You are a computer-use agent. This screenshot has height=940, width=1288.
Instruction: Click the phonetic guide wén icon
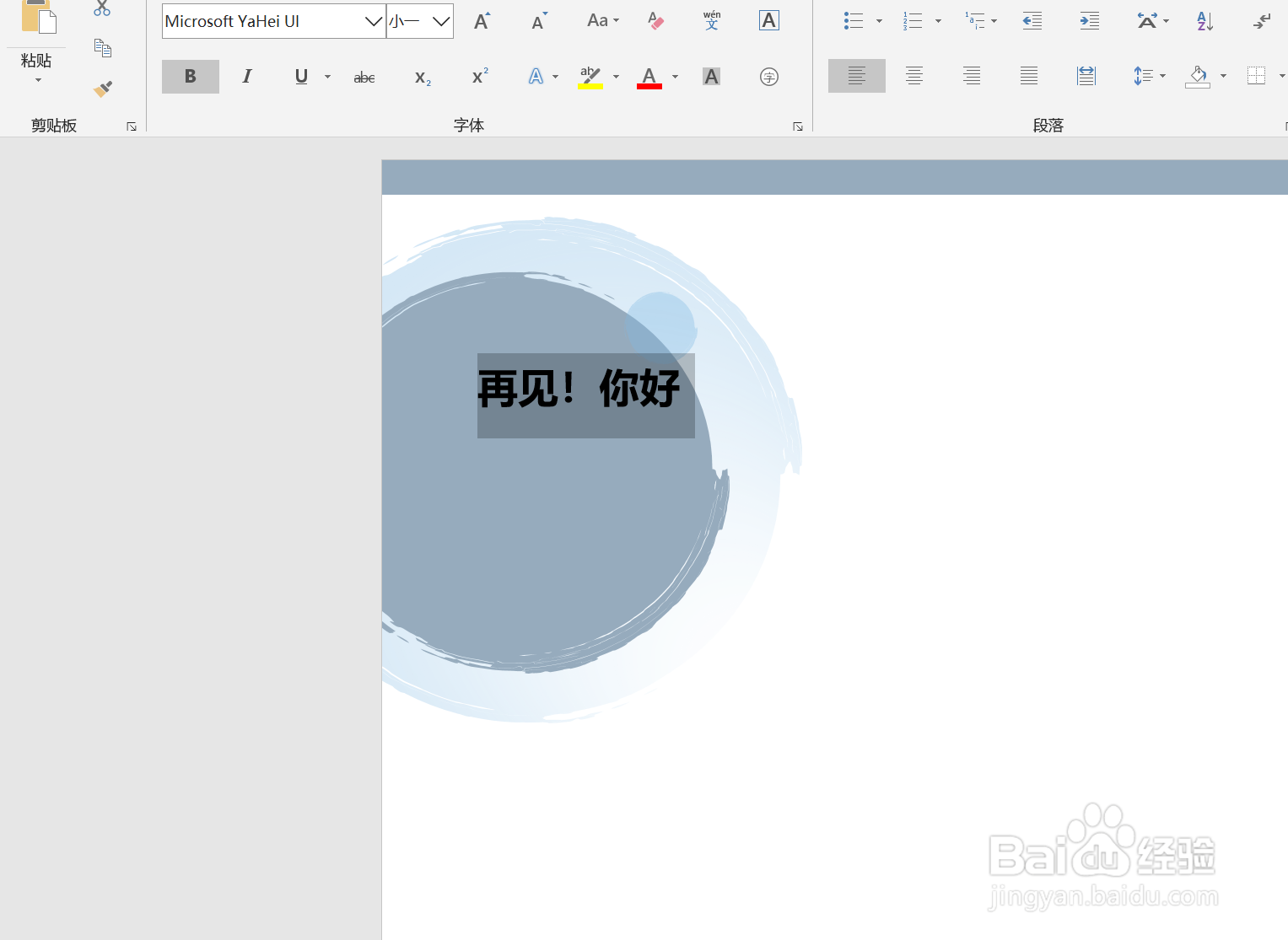tap(712, 20)
